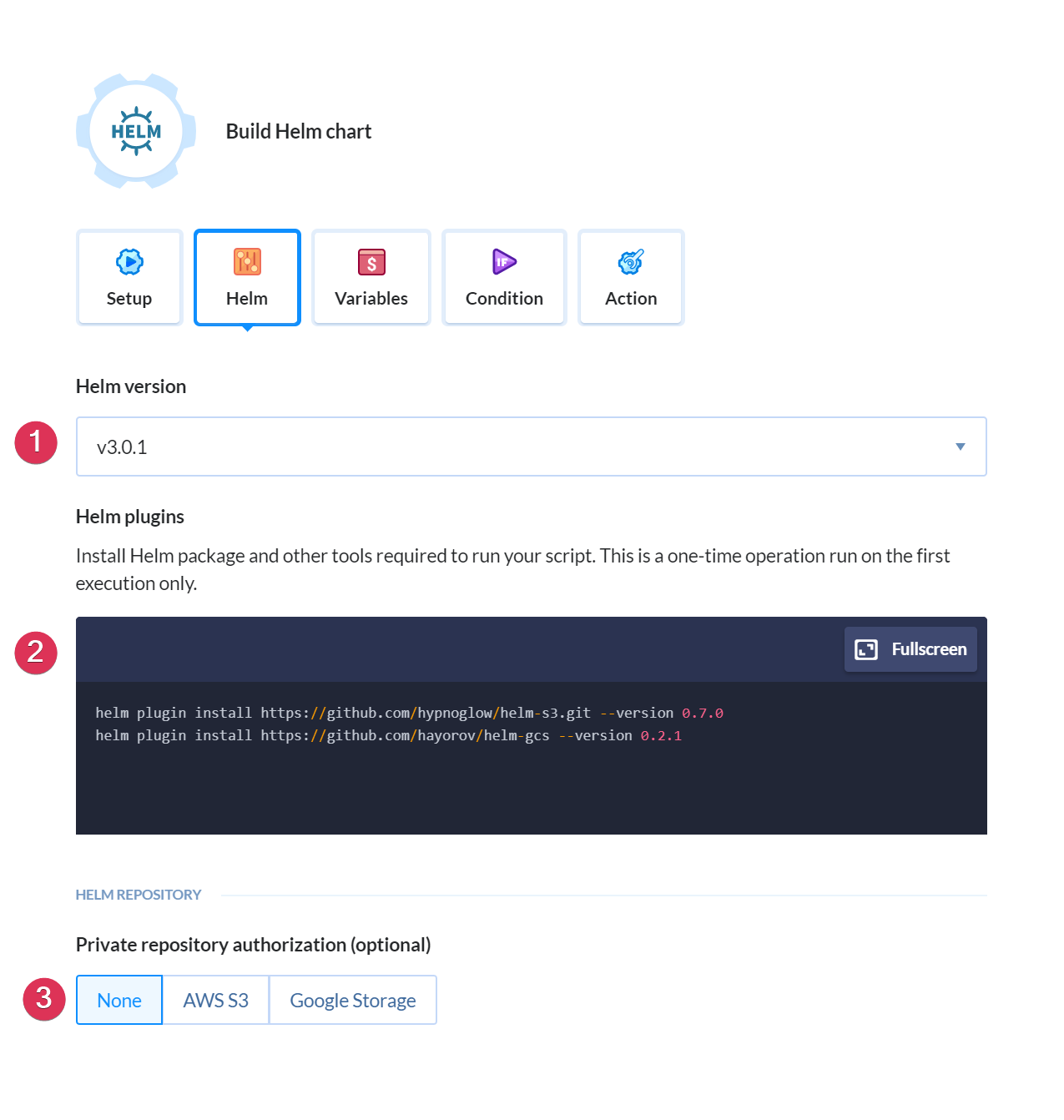This screenshot has height=1120, width=1064.
Task: Click the Helm version dropdown arrow
Action: tap(961, 446)
